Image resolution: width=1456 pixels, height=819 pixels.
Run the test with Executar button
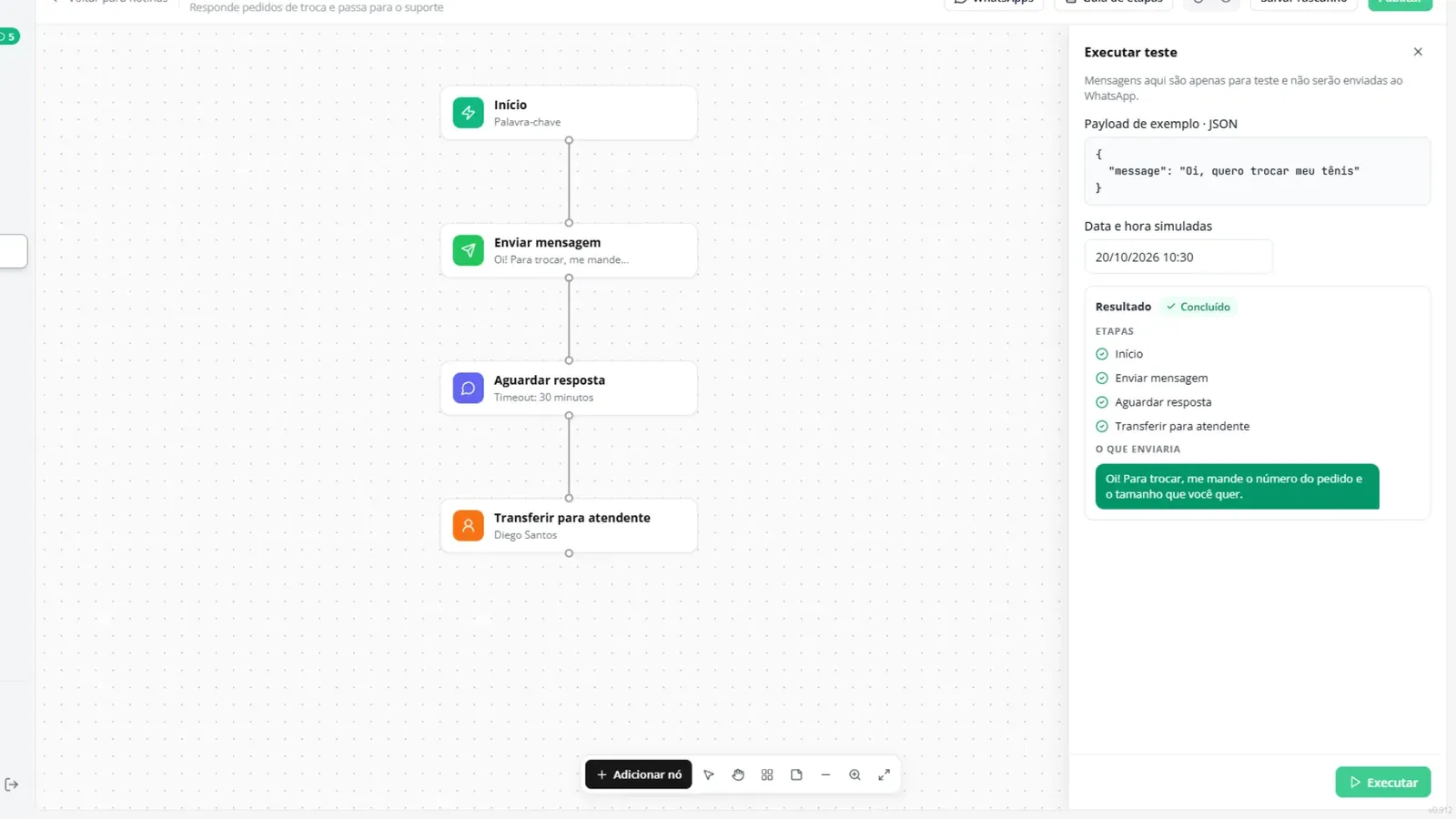(1382, 783)
